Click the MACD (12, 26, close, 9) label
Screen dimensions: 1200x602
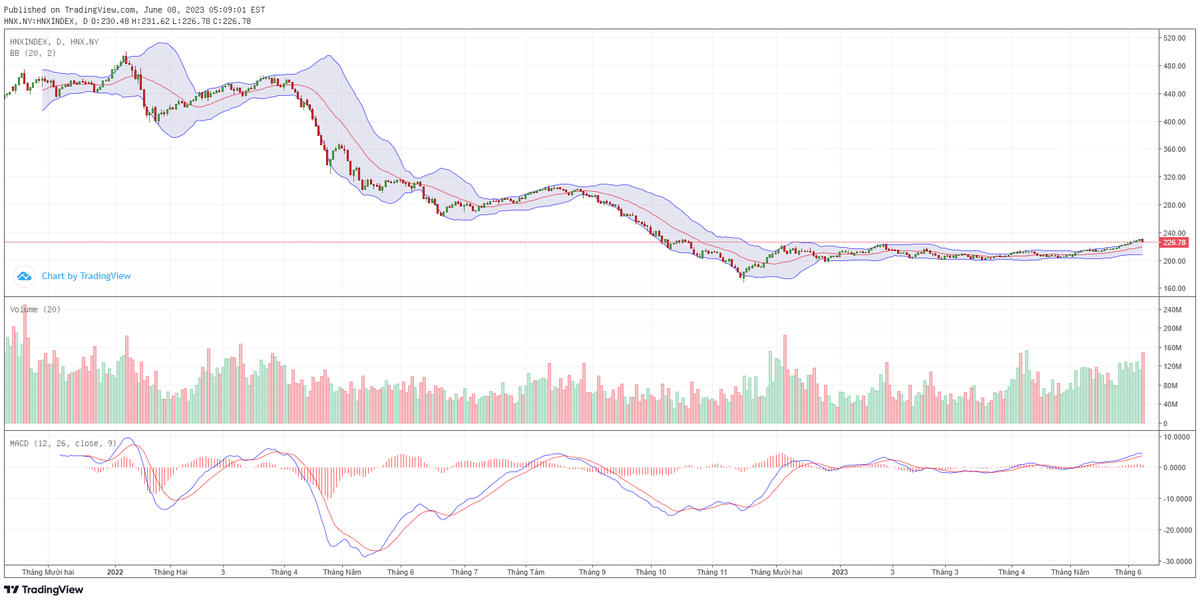63,442
